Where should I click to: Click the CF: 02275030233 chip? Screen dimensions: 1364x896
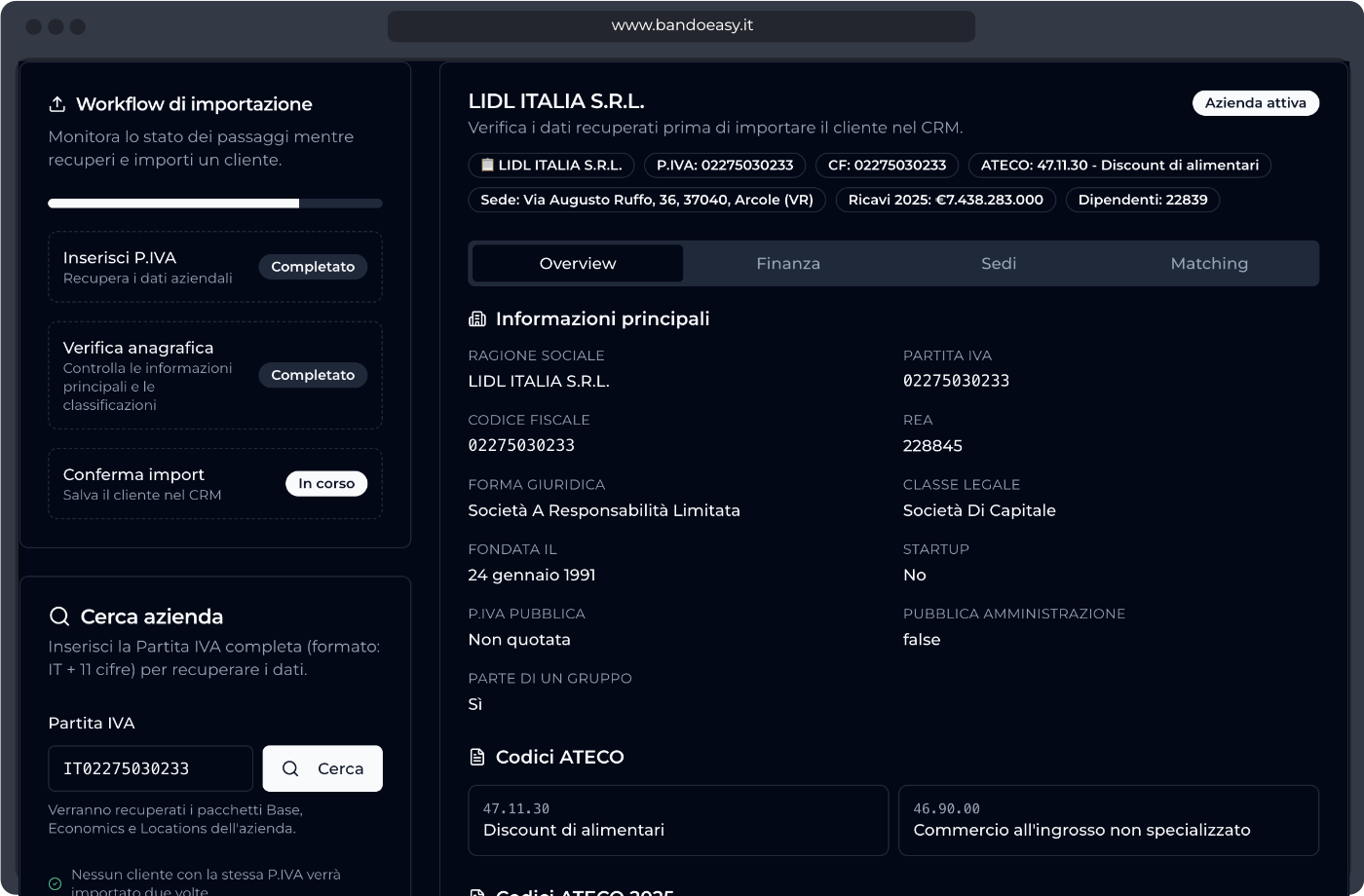(887, 166)
